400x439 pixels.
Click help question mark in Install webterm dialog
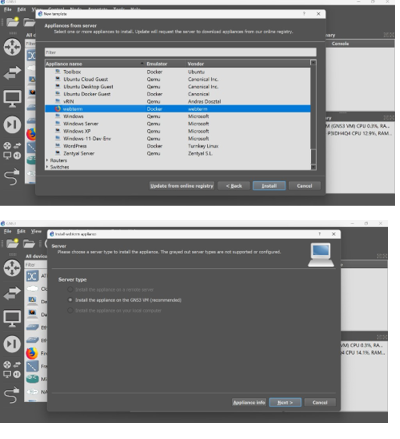point(319,234)
